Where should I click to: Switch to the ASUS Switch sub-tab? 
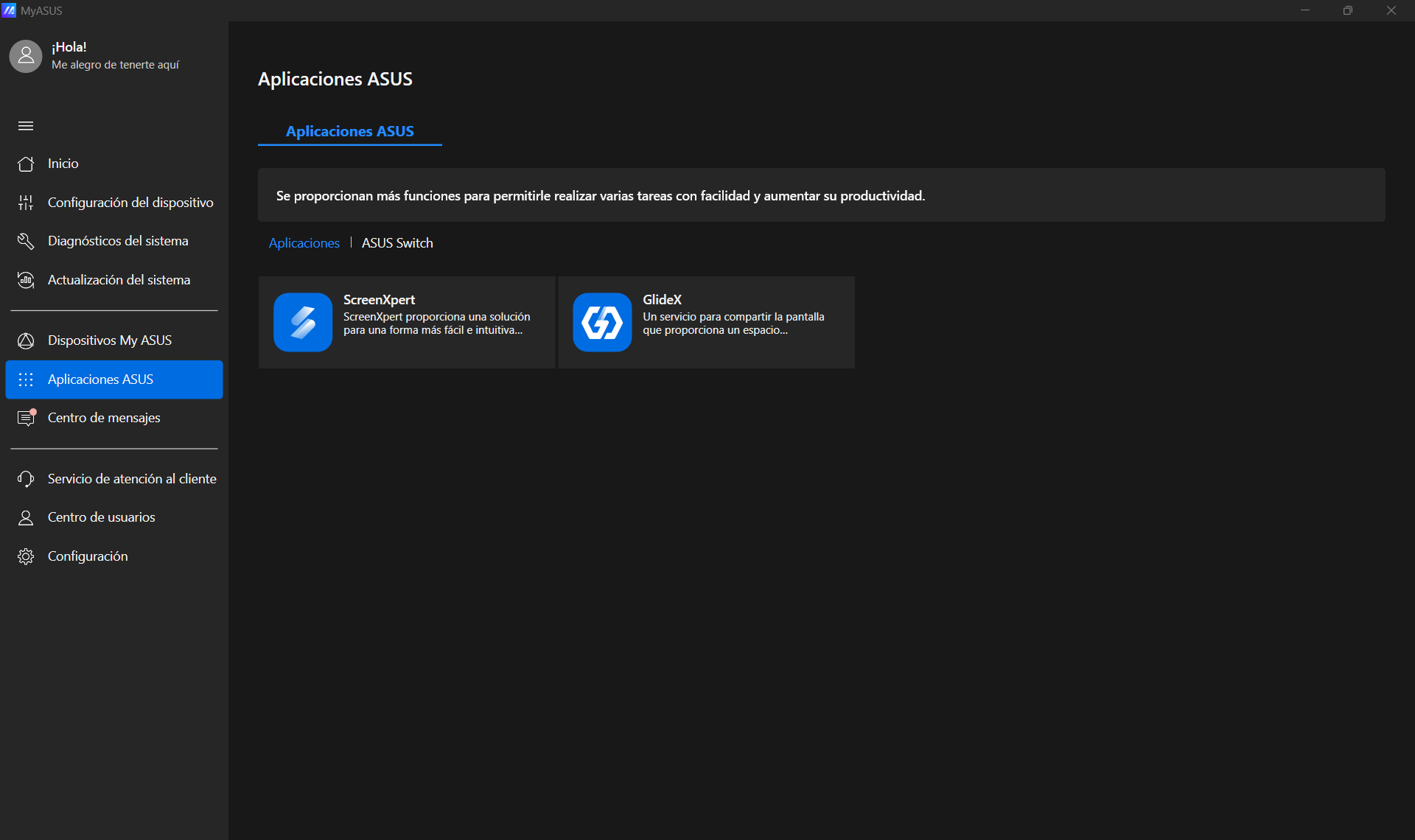(397, 243)
